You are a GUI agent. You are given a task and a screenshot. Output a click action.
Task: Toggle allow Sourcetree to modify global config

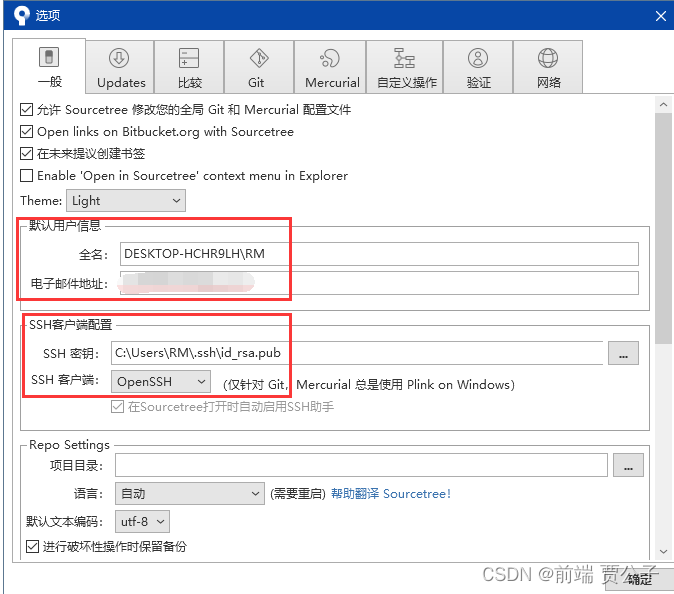pyautogui.click(x=27, y=110)
